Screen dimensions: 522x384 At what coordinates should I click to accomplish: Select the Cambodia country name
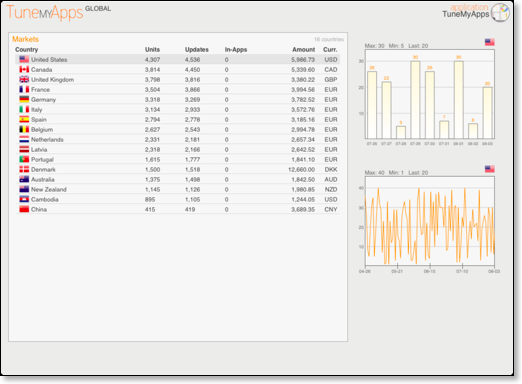pos(45,200)
